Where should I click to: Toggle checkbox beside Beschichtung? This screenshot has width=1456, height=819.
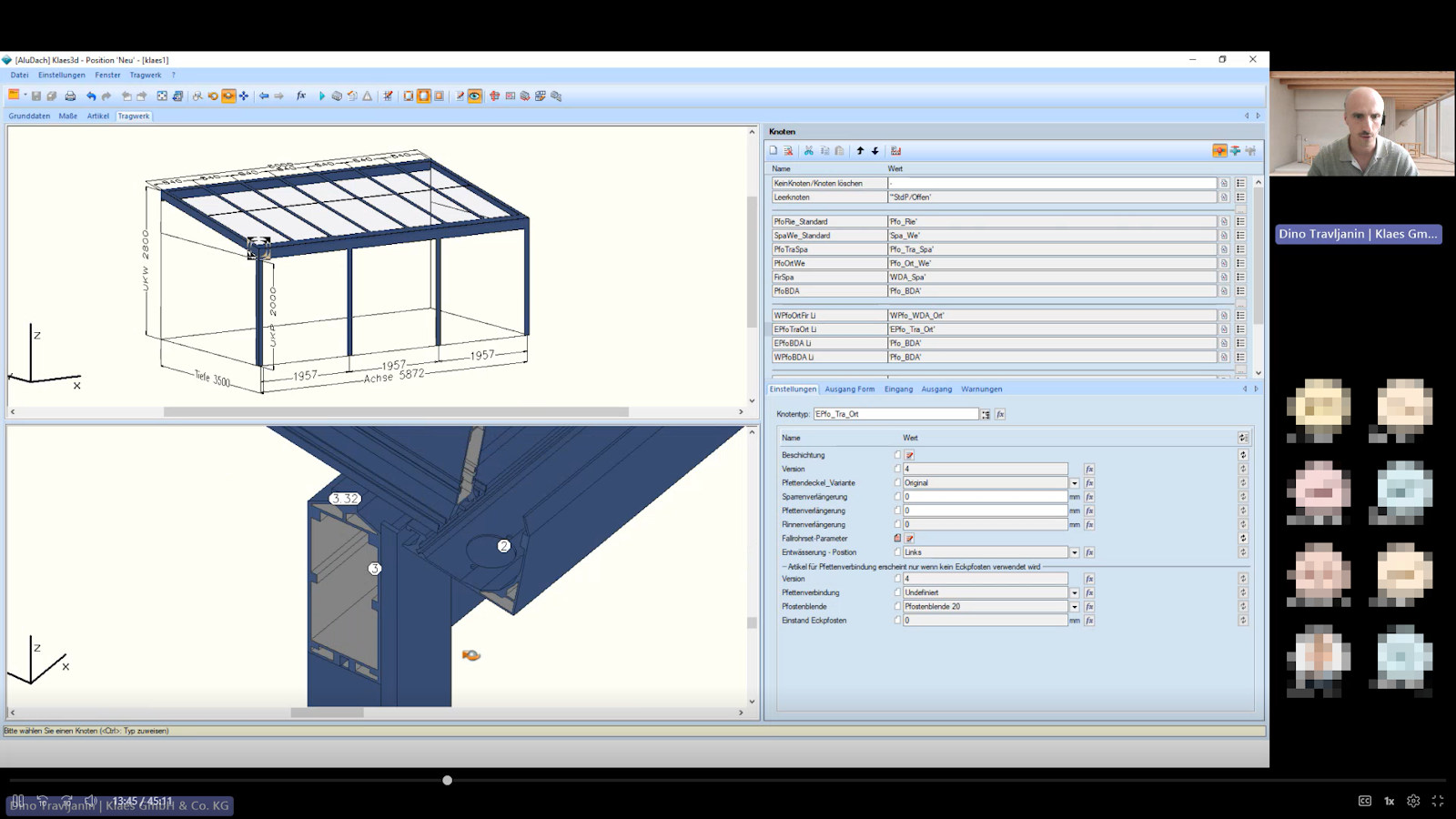pos(897,455)
